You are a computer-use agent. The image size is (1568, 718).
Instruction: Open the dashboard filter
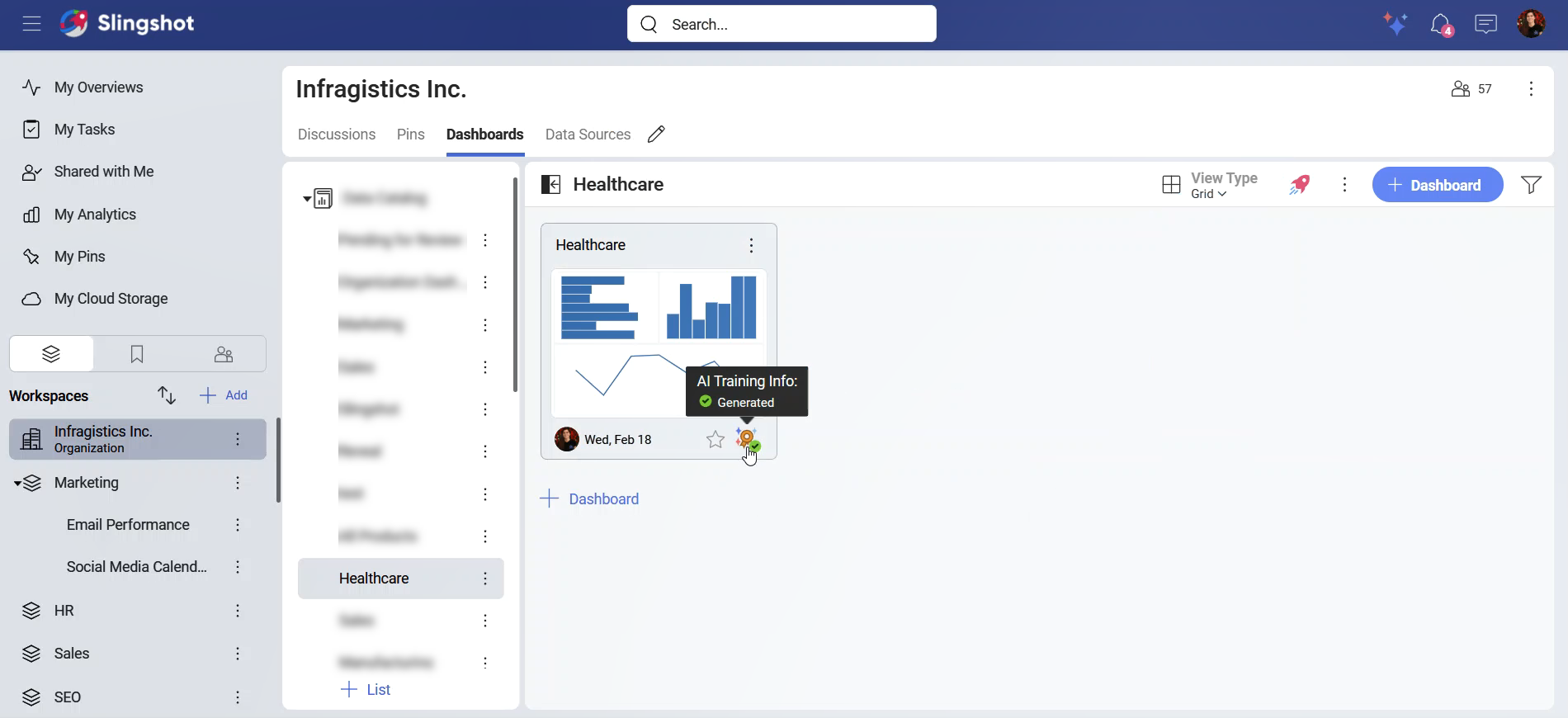coord(1531,185)
